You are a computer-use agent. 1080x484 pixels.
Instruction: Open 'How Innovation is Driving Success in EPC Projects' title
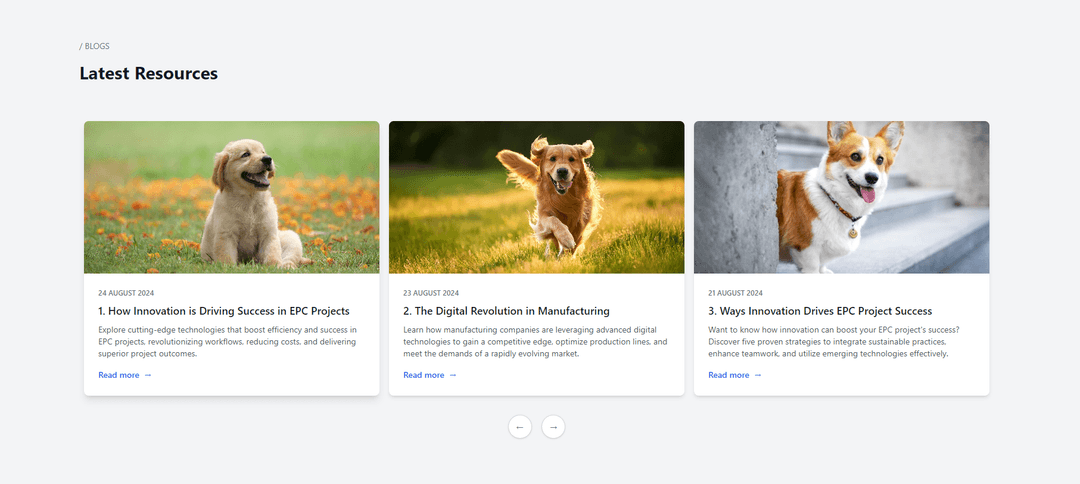223,311
